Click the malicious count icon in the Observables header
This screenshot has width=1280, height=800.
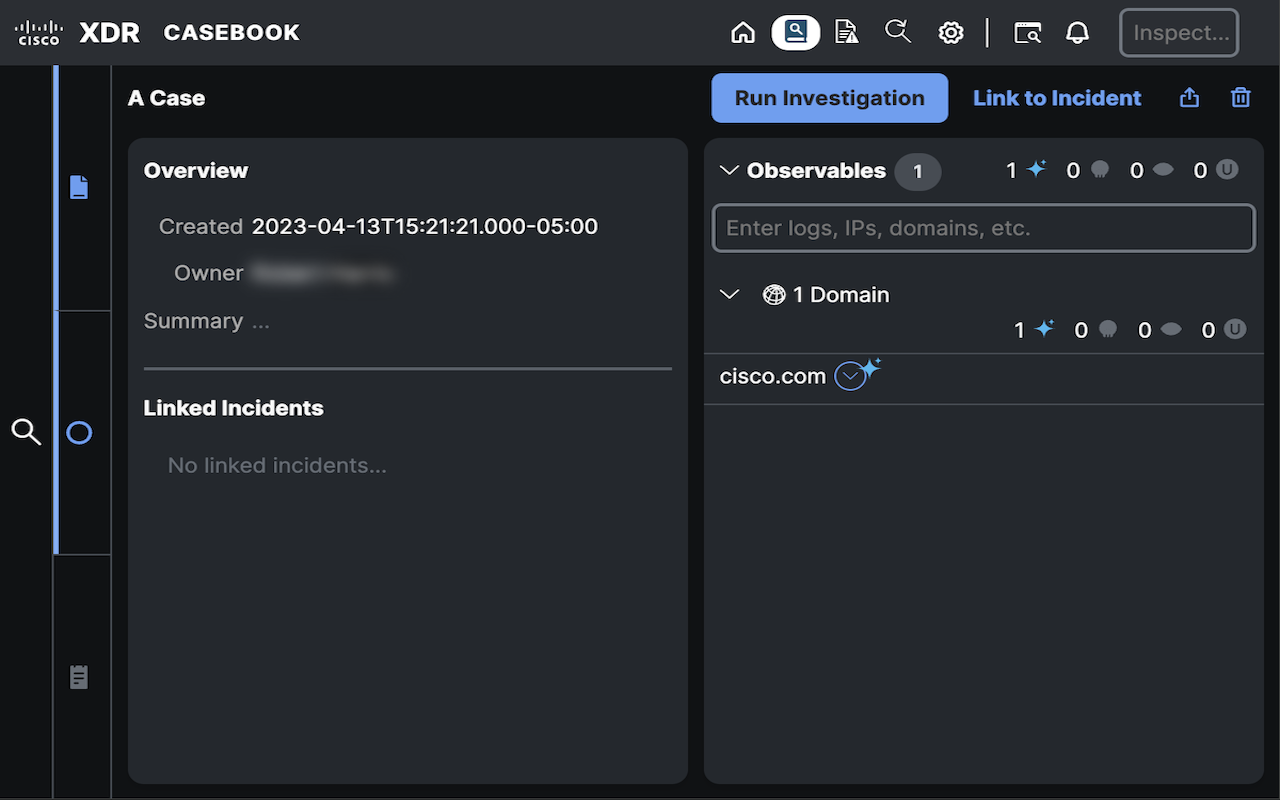[x=1100, y=170]
